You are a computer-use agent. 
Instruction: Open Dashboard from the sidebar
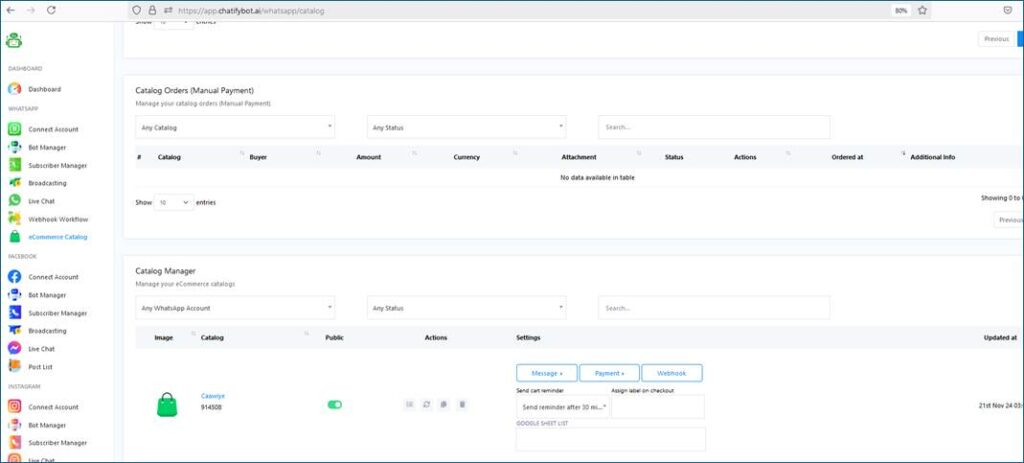44,89
